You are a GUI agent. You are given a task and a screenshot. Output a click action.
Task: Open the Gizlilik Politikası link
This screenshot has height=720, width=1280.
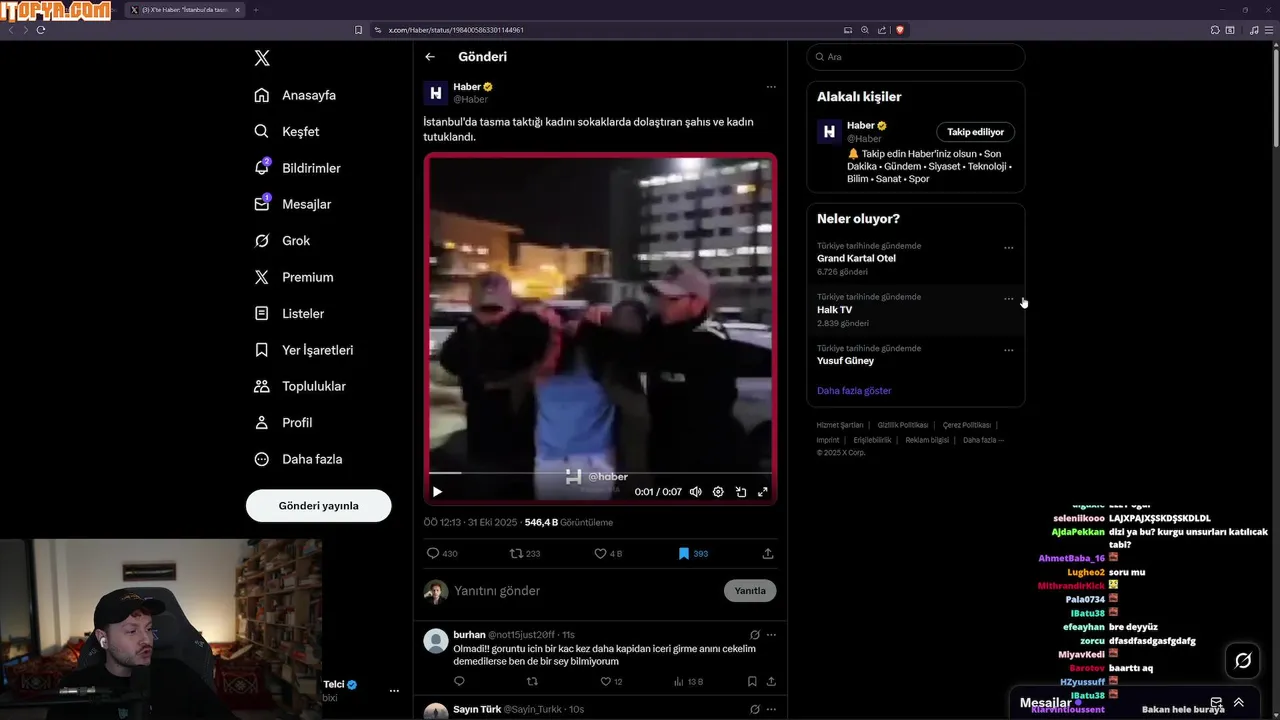tap(903, 425)
